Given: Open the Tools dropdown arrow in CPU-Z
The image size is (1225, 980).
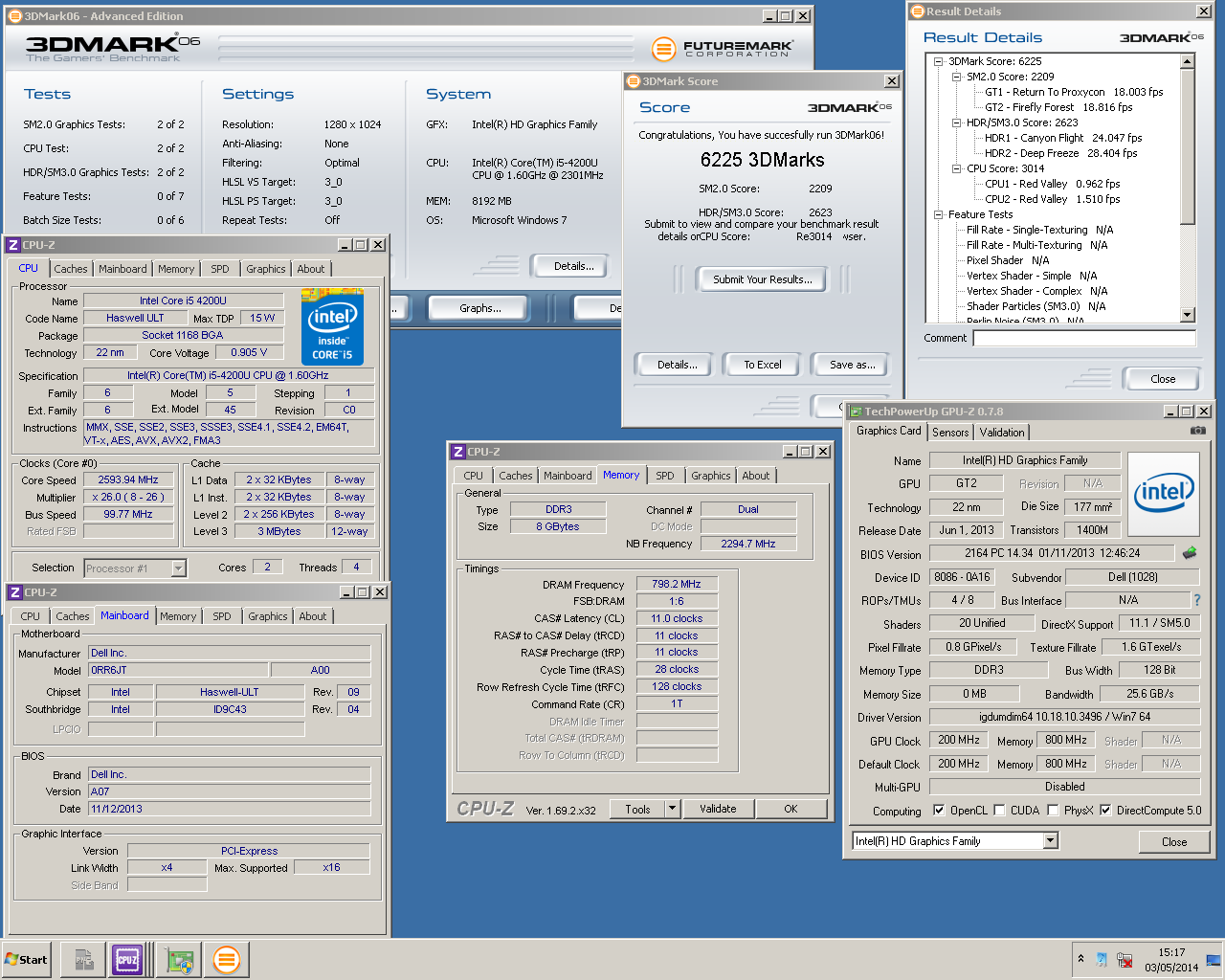Looking at the screenshot, I should point(672,809).
